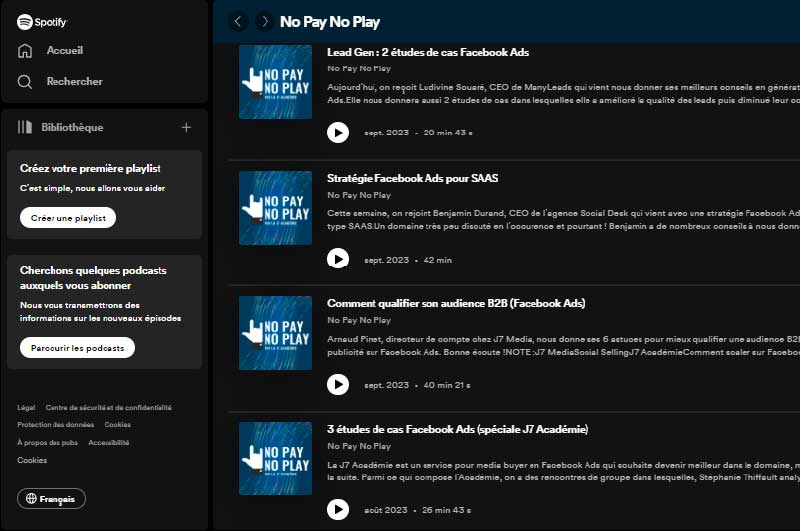801x531 pixels.
Task: Click the globe icon in Français button
Action: 31,498
